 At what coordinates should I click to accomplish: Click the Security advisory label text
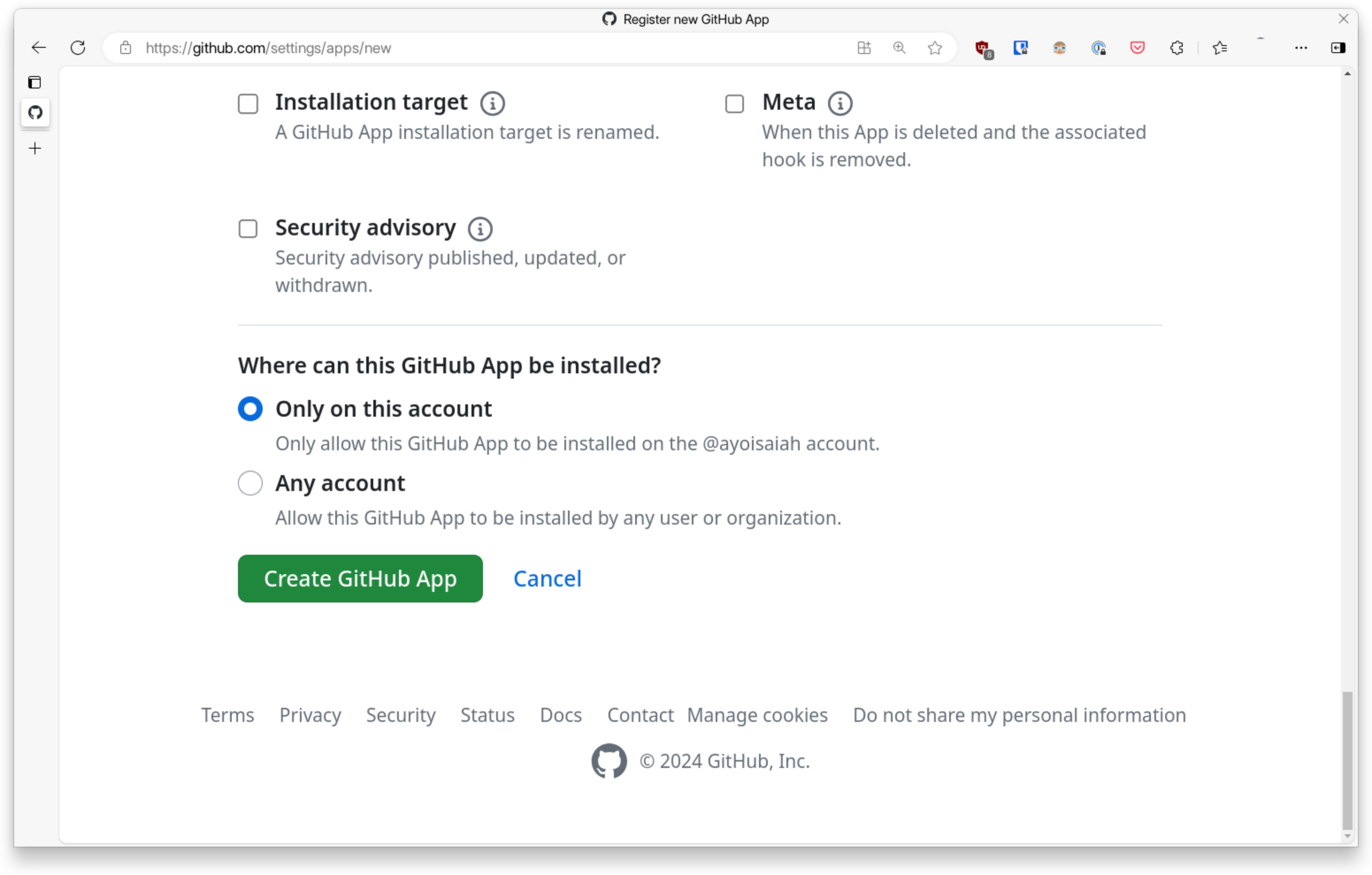[x=365, y=228]
